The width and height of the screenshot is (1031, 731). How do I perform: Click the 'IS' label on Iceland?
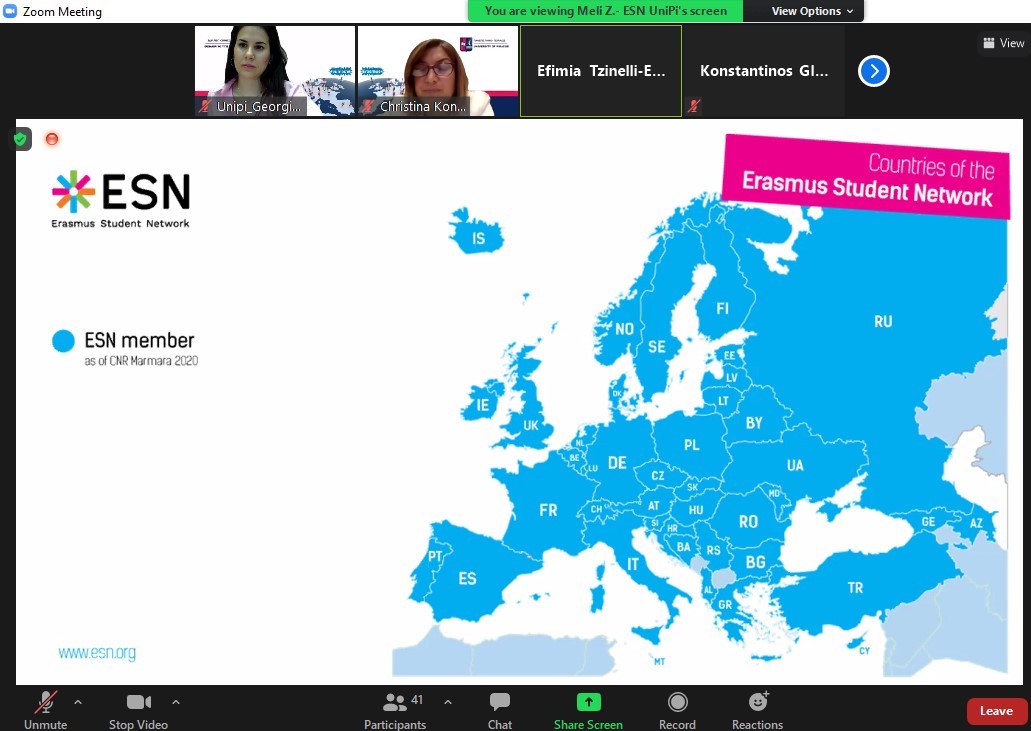coord(479,238)
